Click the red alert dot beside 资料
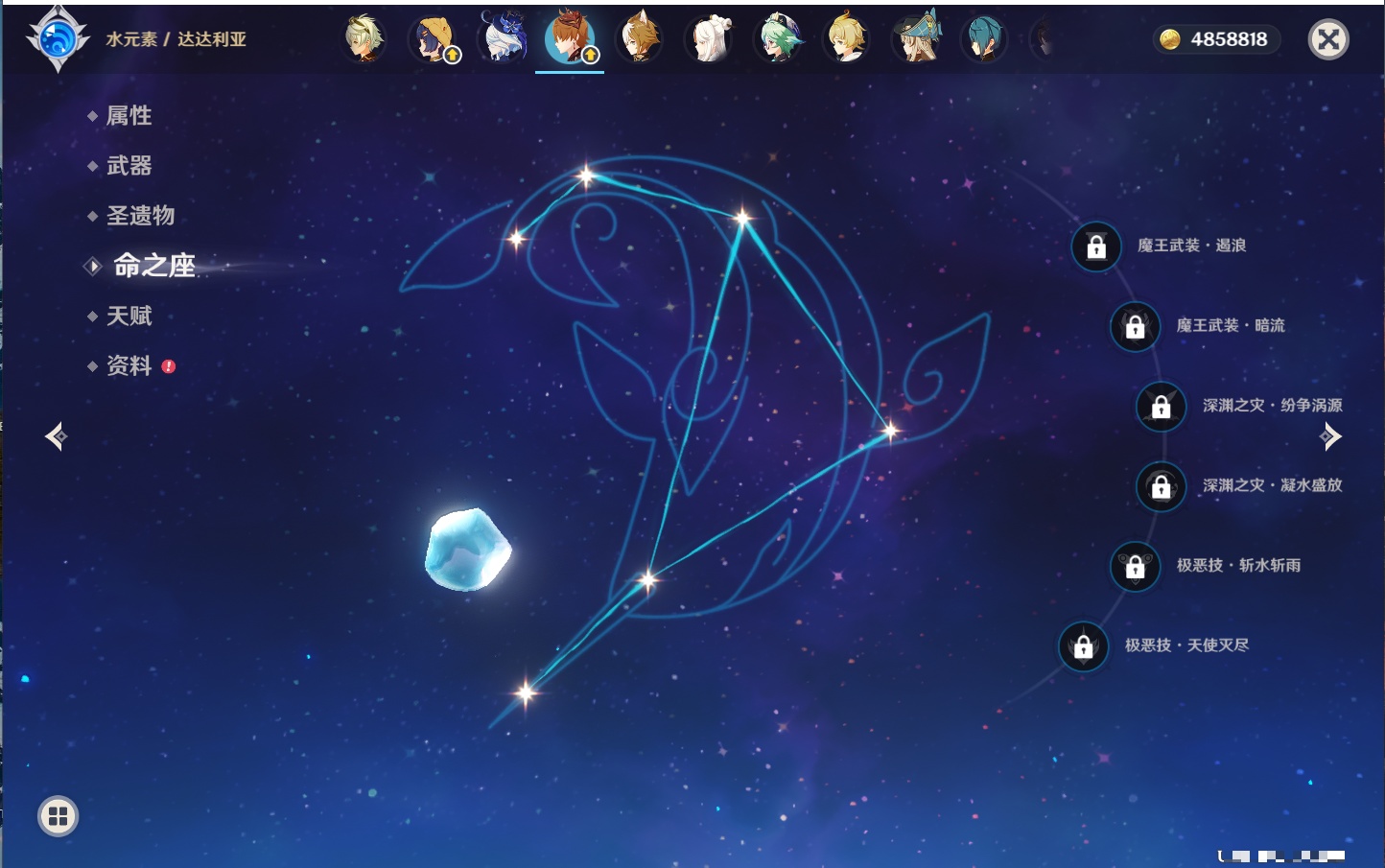Screen dimensions: 1385x868 point(169,366)
